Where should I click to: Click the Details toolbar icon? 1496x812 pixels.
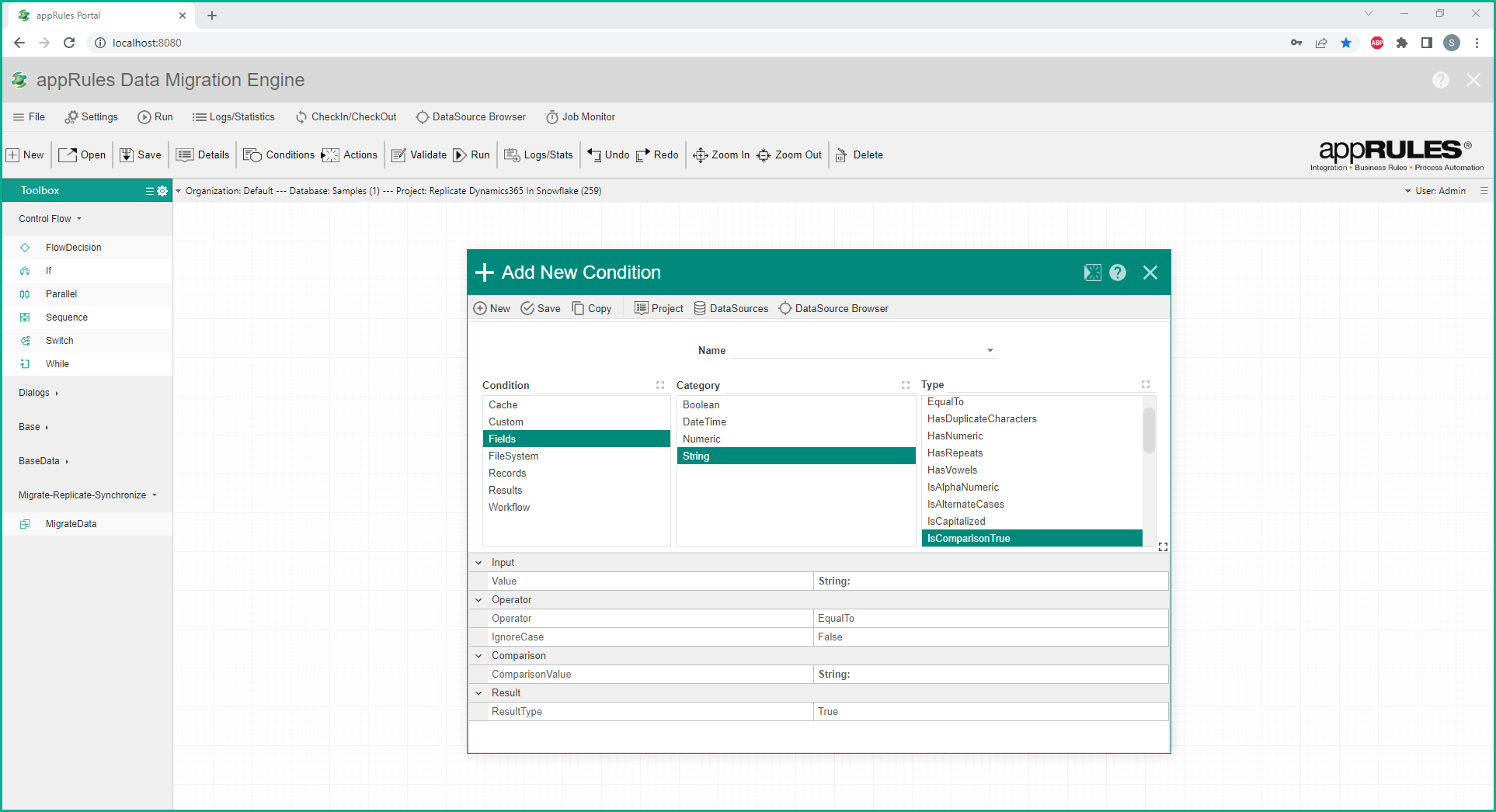[203, 155]
